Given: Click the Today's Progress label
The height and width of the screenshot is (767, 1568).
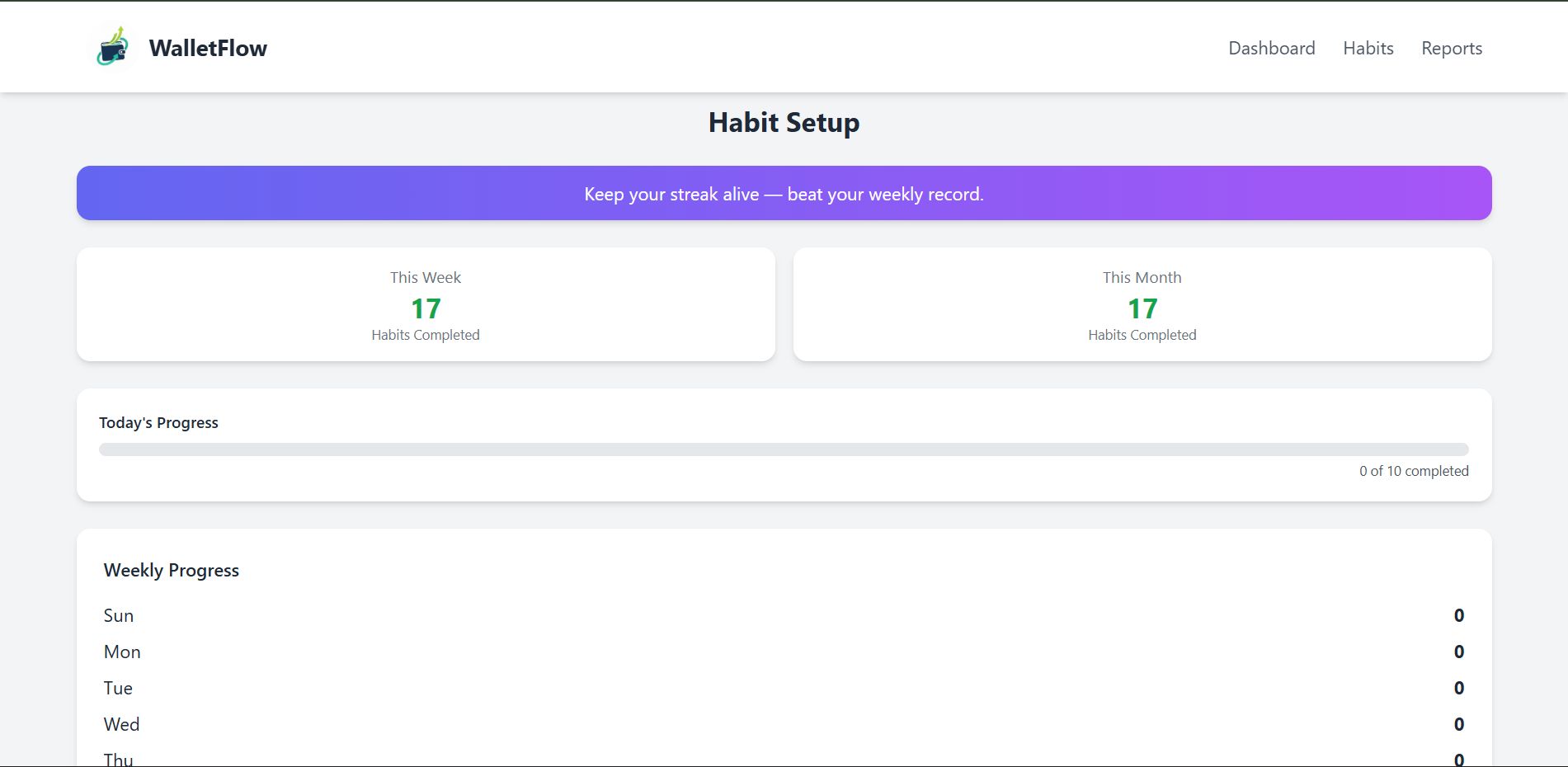Looking at the screenshot, I should click(x=158, y=422).
